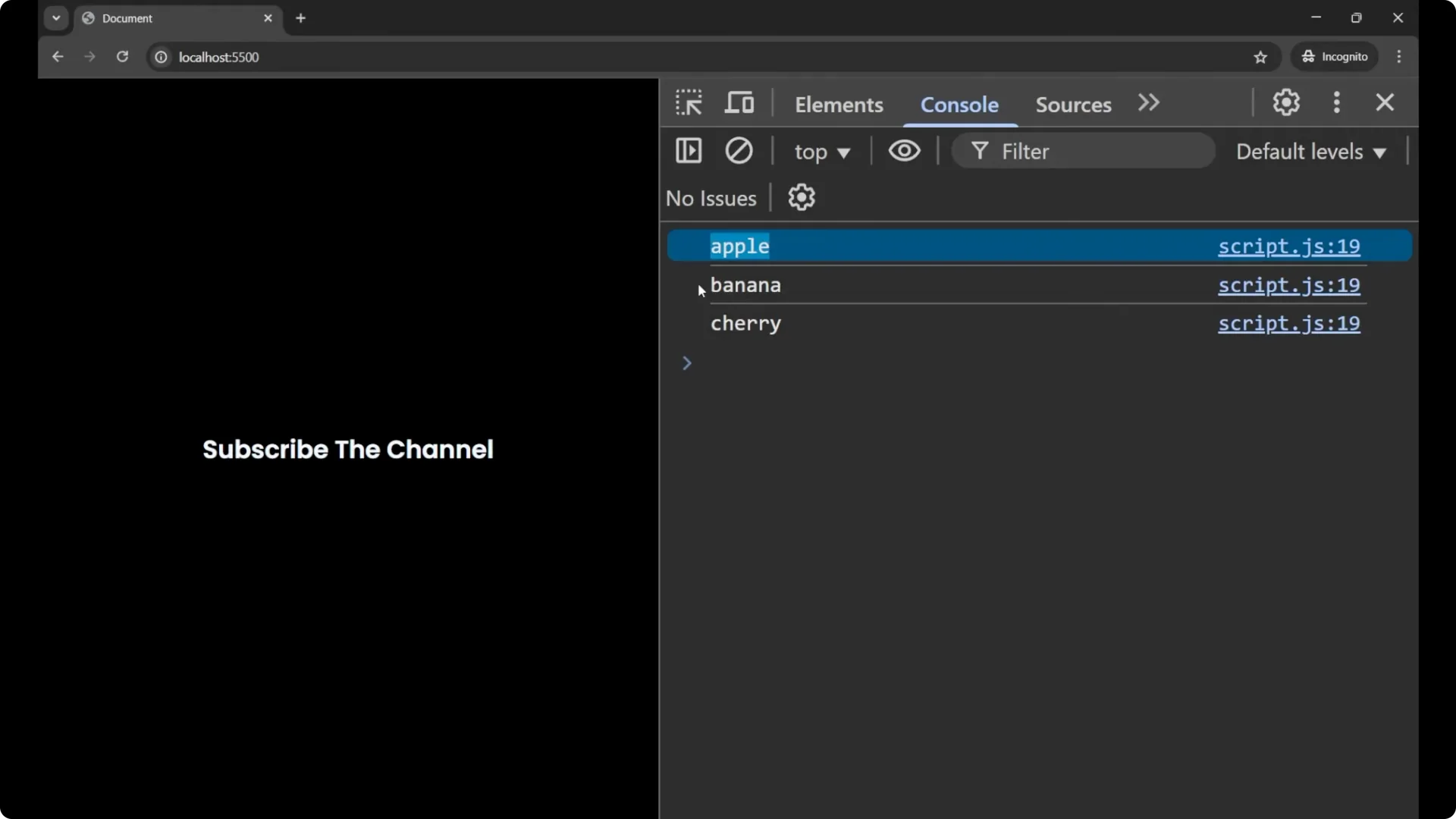Create a live expression with eye icon
1456x819 pixels.
tap(904, 151)
